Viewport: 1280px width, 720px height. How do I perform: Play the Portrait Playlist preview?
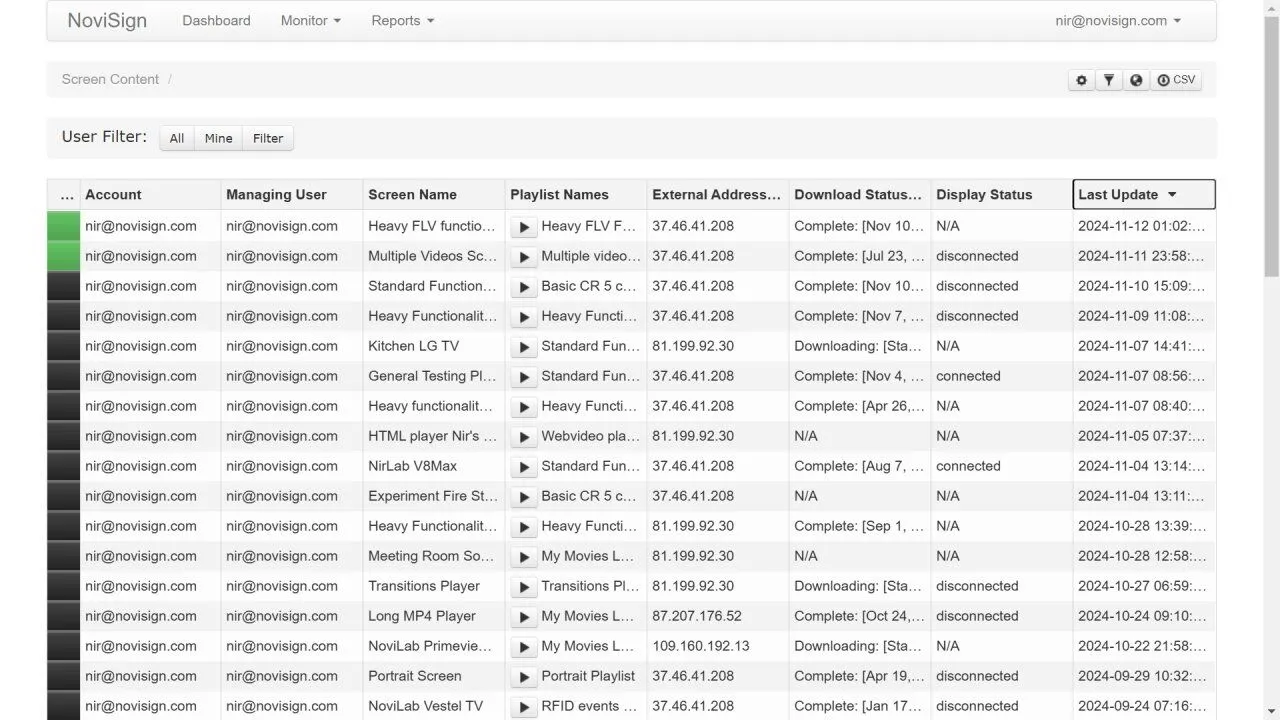click(524, 677)
